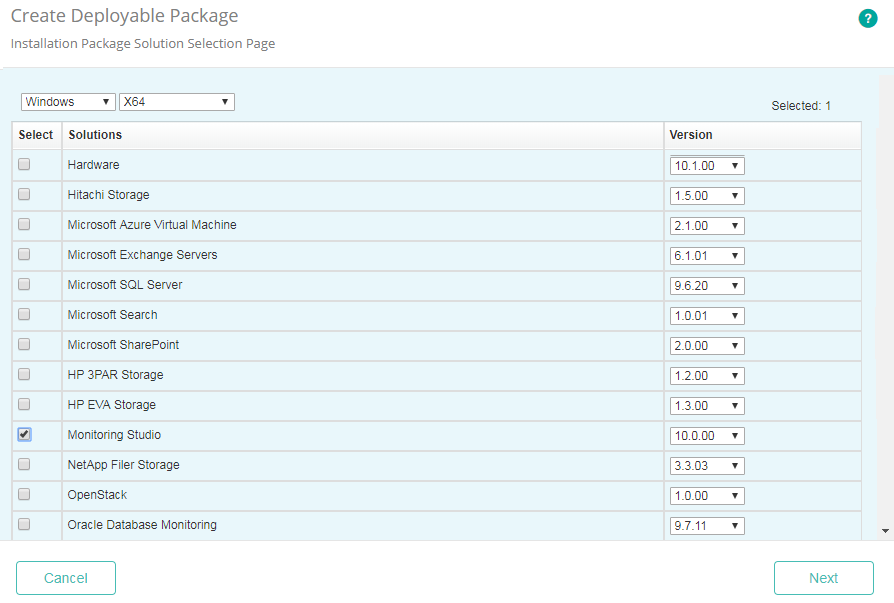Open the NetApp Filer Storage version dropdown

coord(707,465)
